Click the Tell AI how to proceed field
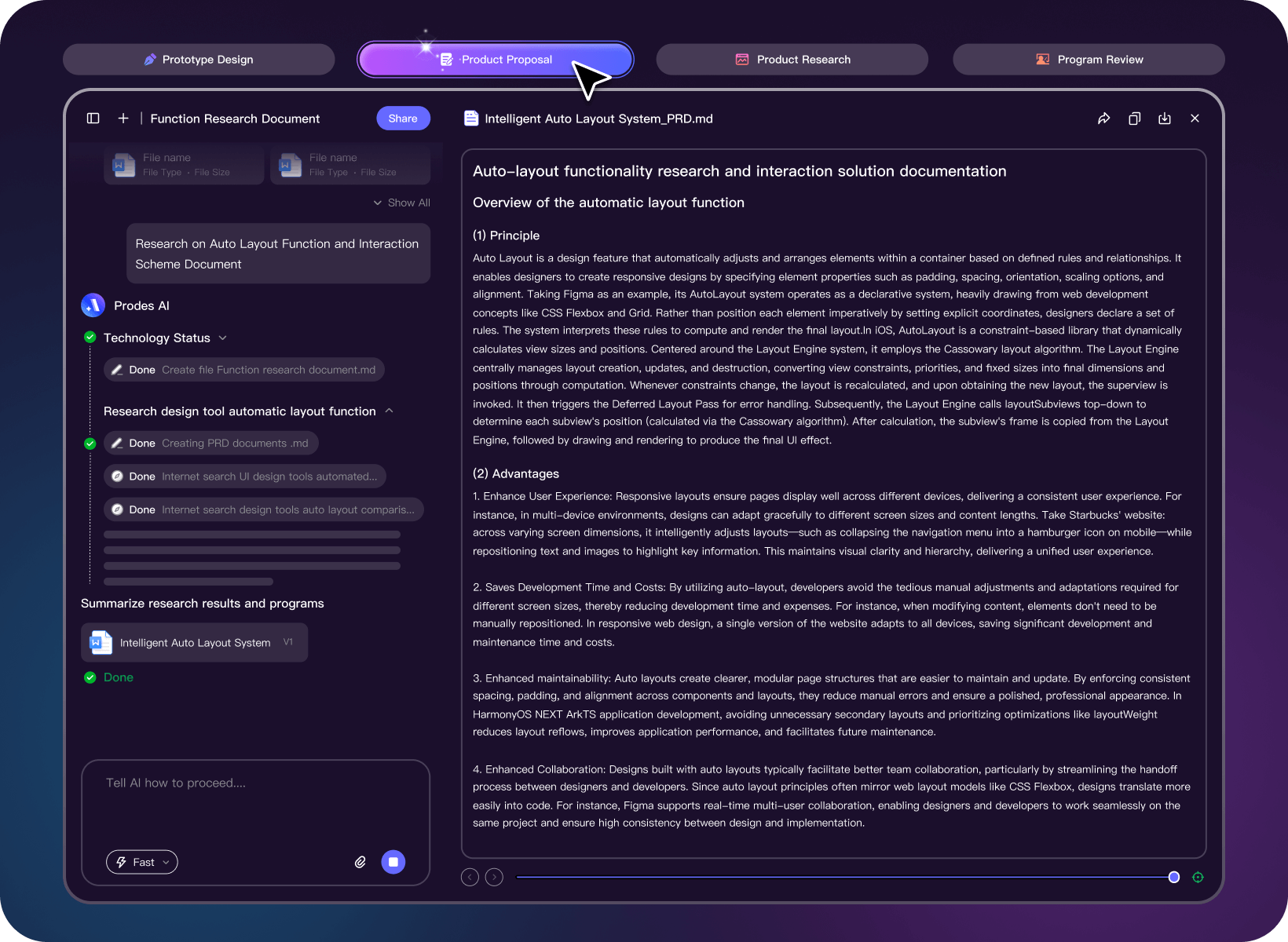Screen dimensions: 1288x942 (x=255, y=801)
